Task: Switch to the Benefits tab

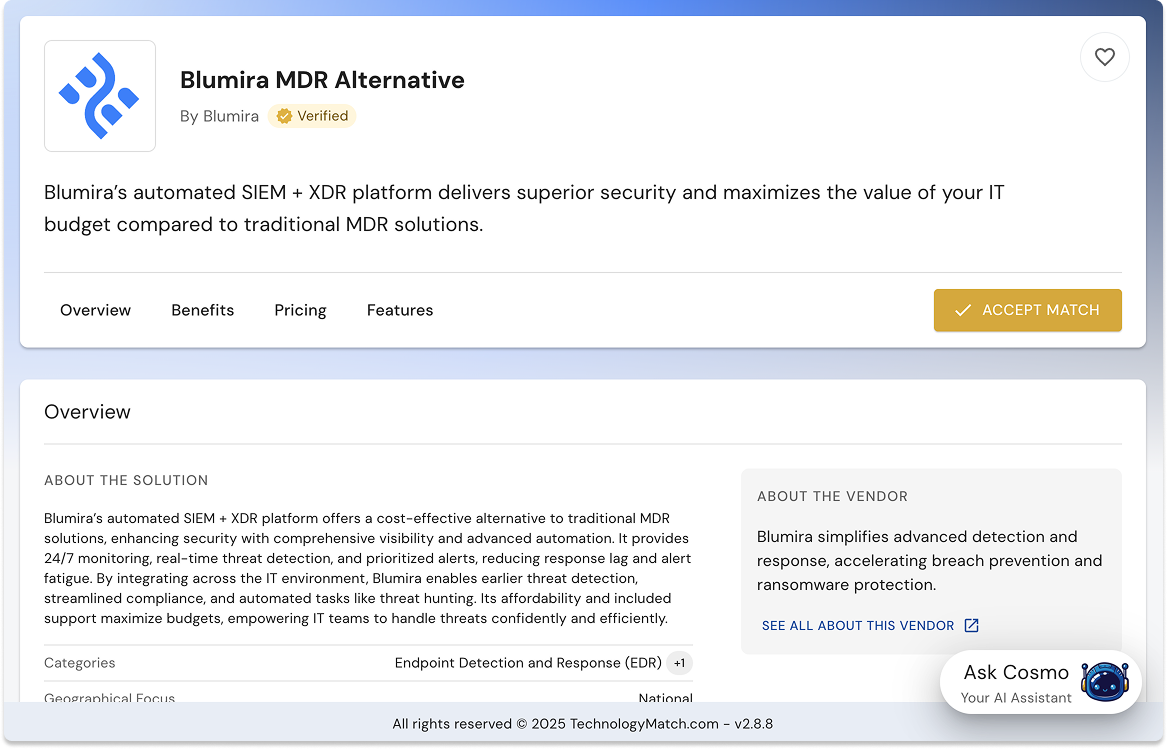Action: point(202,310)
